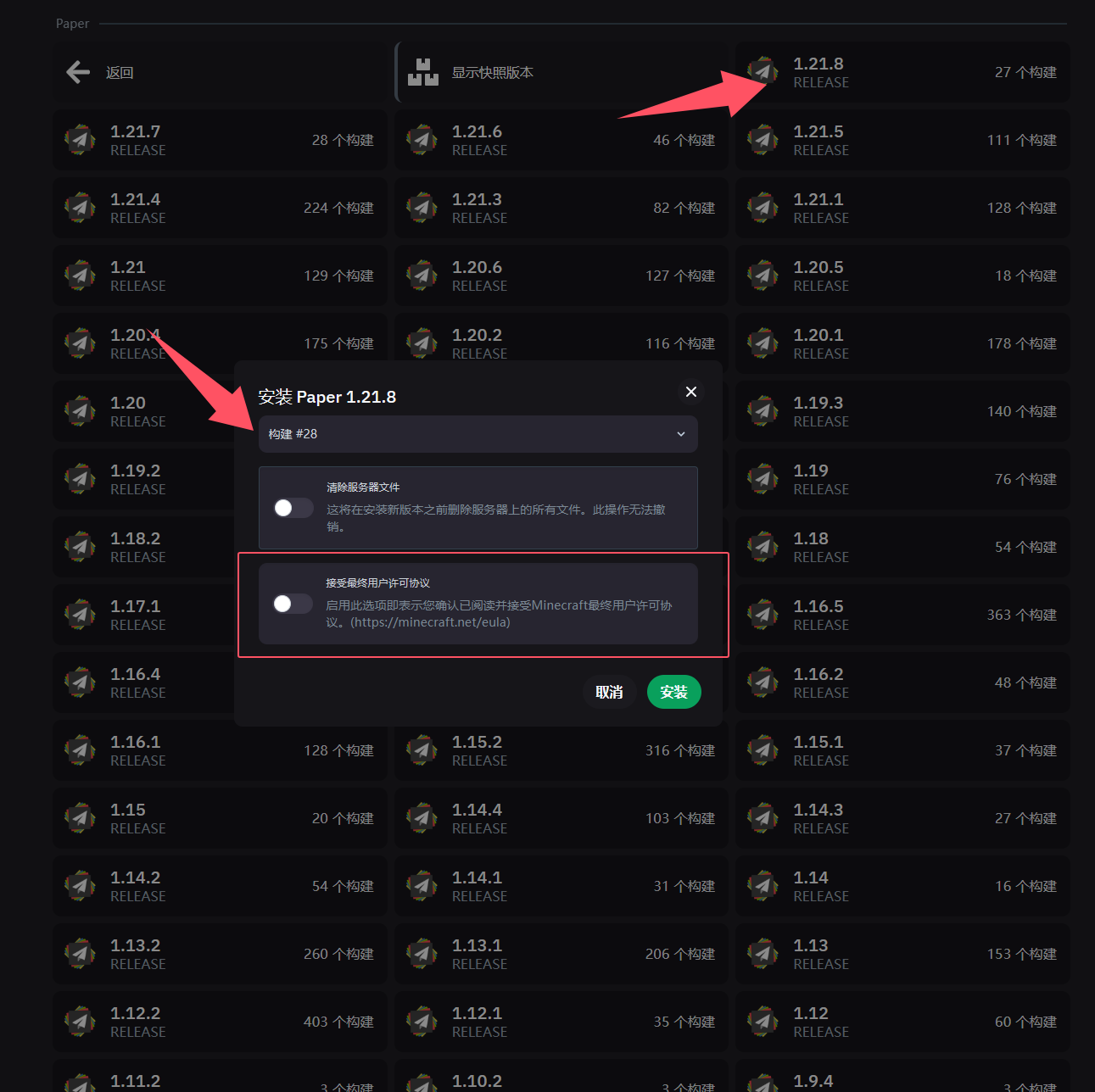
Task: Click the Paper icon for version 1.21.7
Action: pyautogui.click(x=80, y=140)
